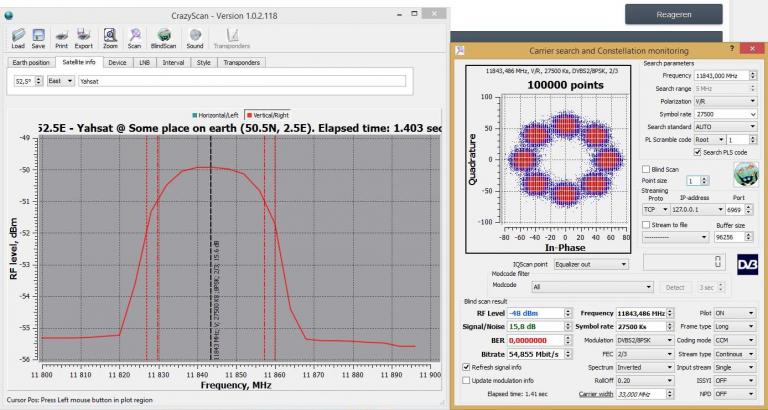Viewport: 768px width, 410px height.
Task: Open the Polarization V/R dropdown
Action: point(725,101)
